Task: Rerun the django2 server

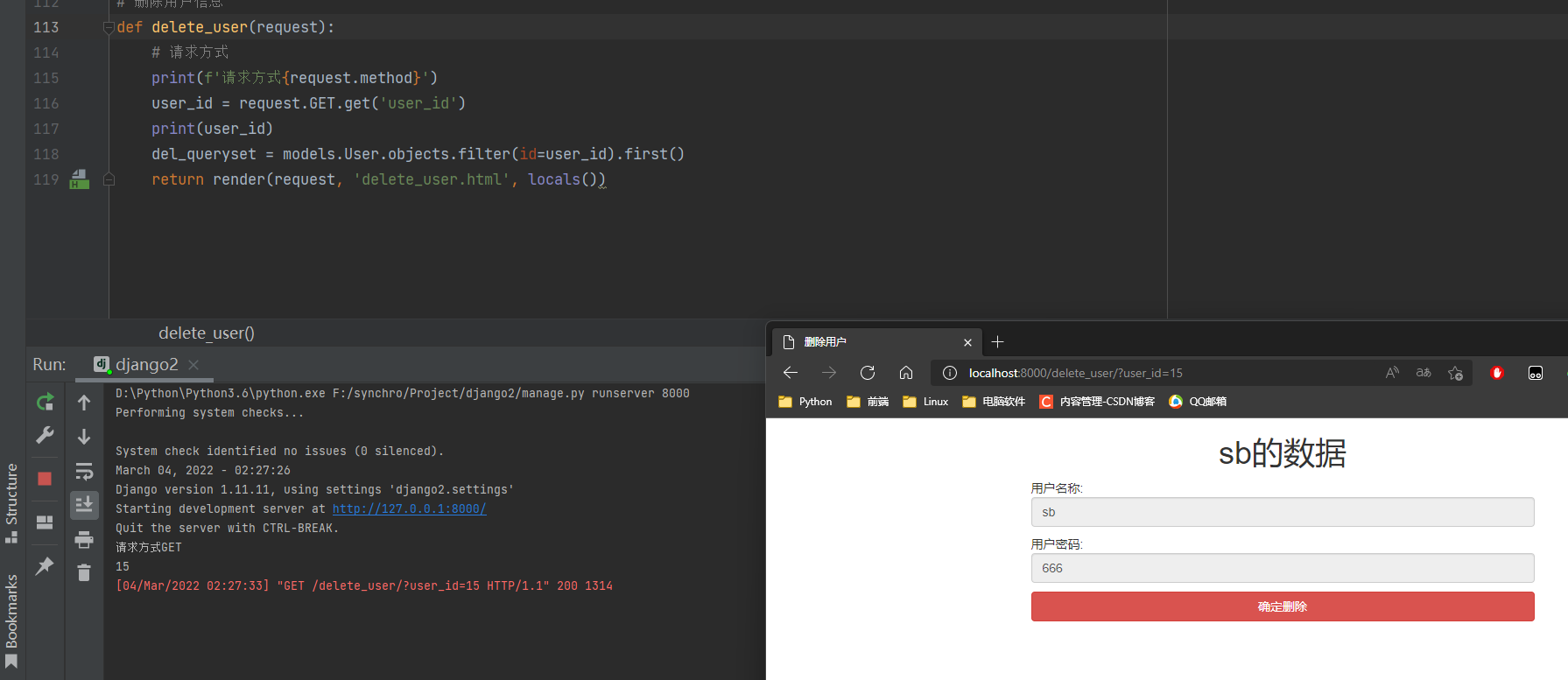Action: pyautogui.click(x=45, y=402)
